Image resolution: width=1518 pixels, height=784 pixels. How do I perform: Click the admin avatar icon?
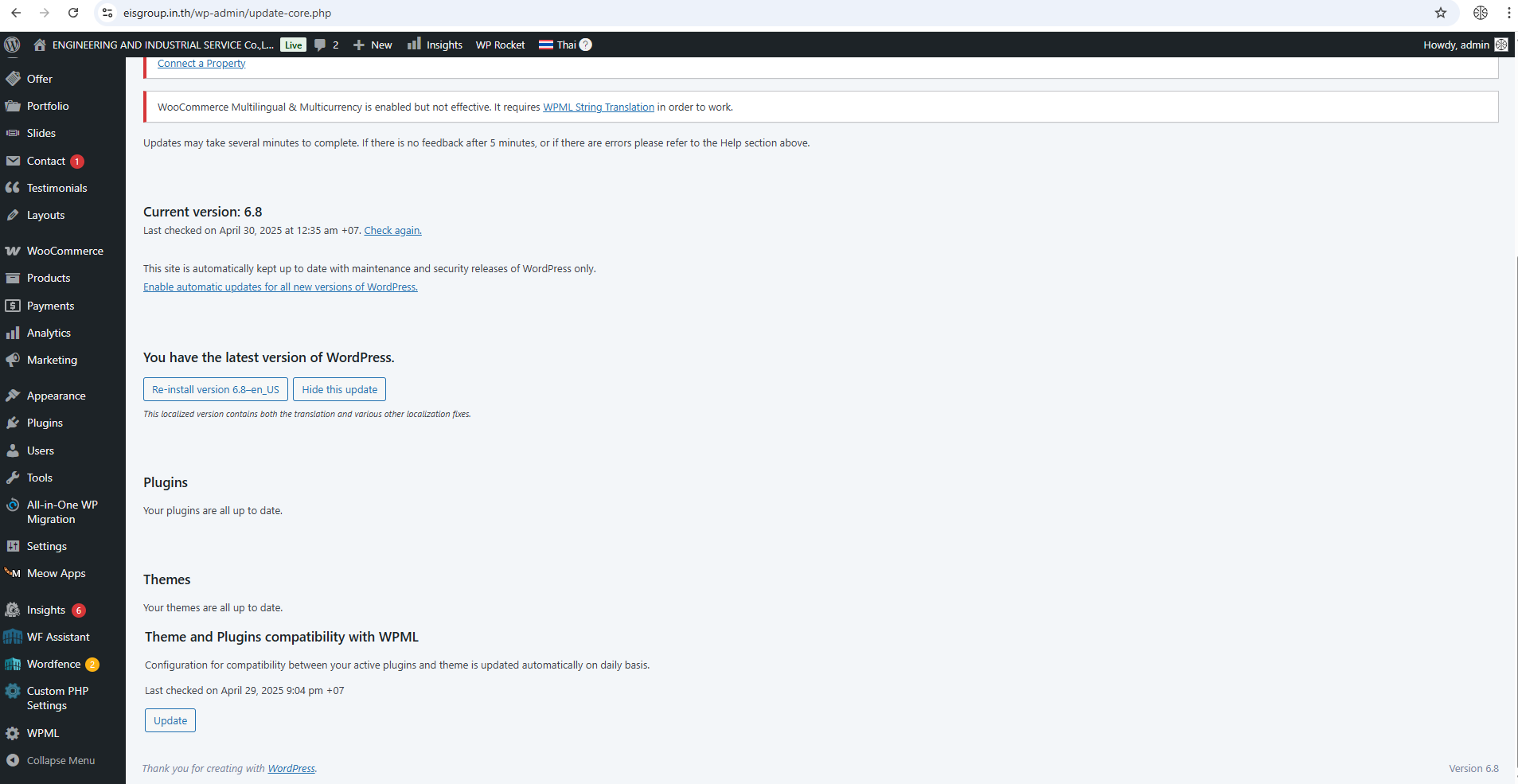click(x=1500, y=45)
